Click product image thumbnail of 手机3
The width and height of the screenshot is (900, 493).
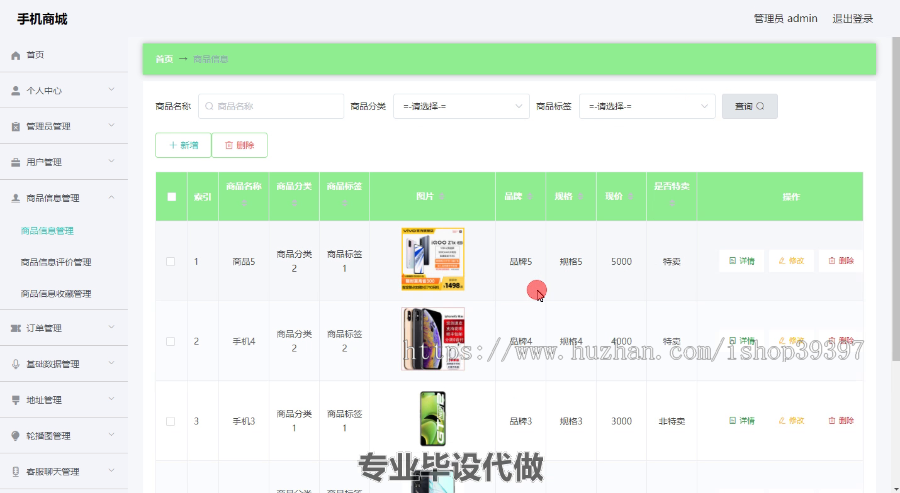(433, 419)
